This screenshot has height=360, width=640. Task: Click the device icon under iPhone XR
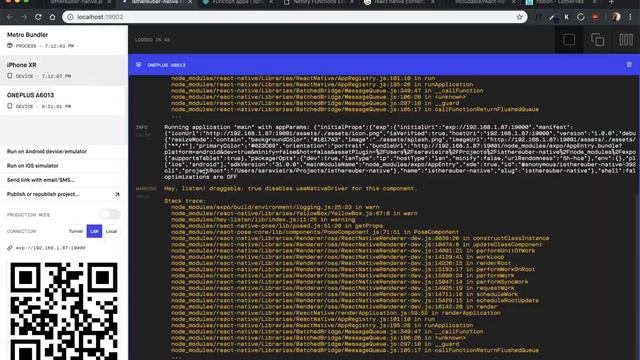10,76
